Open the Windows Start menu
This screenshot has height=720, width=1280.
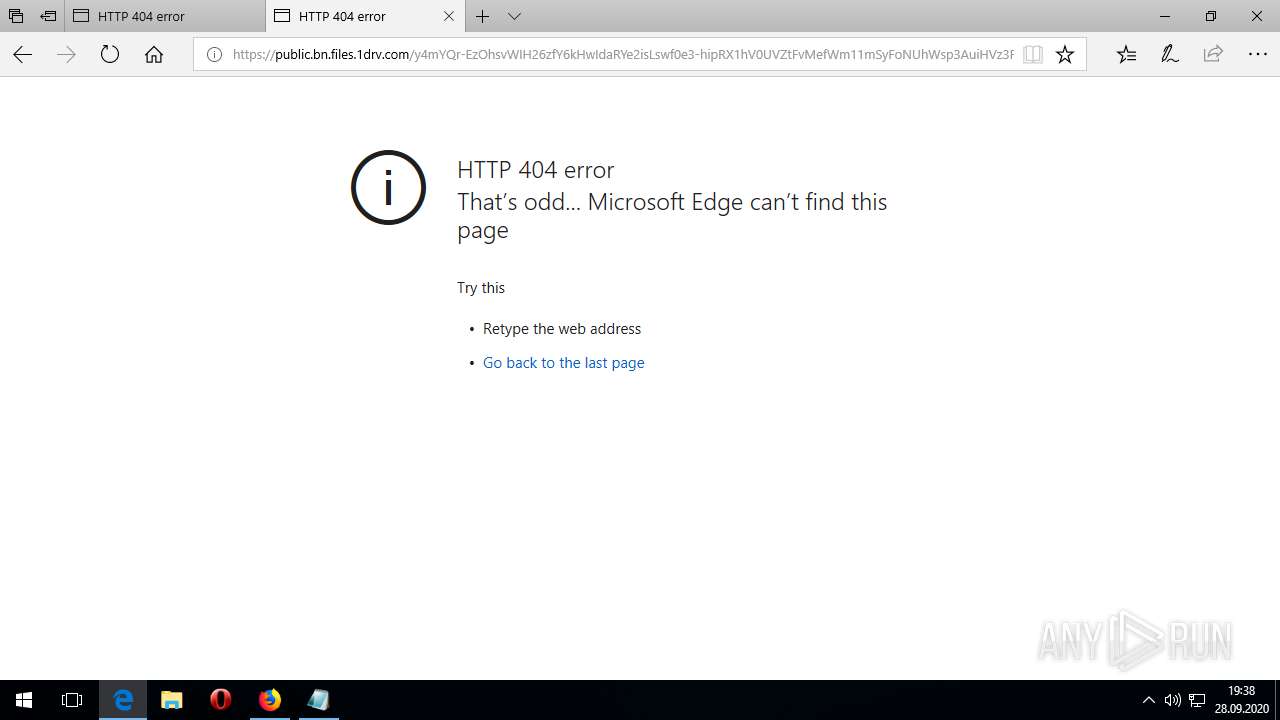click(24, 700)
